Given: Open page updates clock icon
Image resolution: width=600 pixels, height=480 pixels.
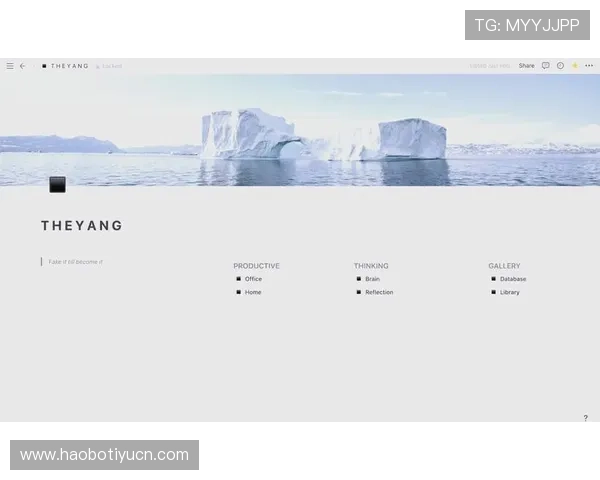Looking at the screenshot, I should 560,66.
